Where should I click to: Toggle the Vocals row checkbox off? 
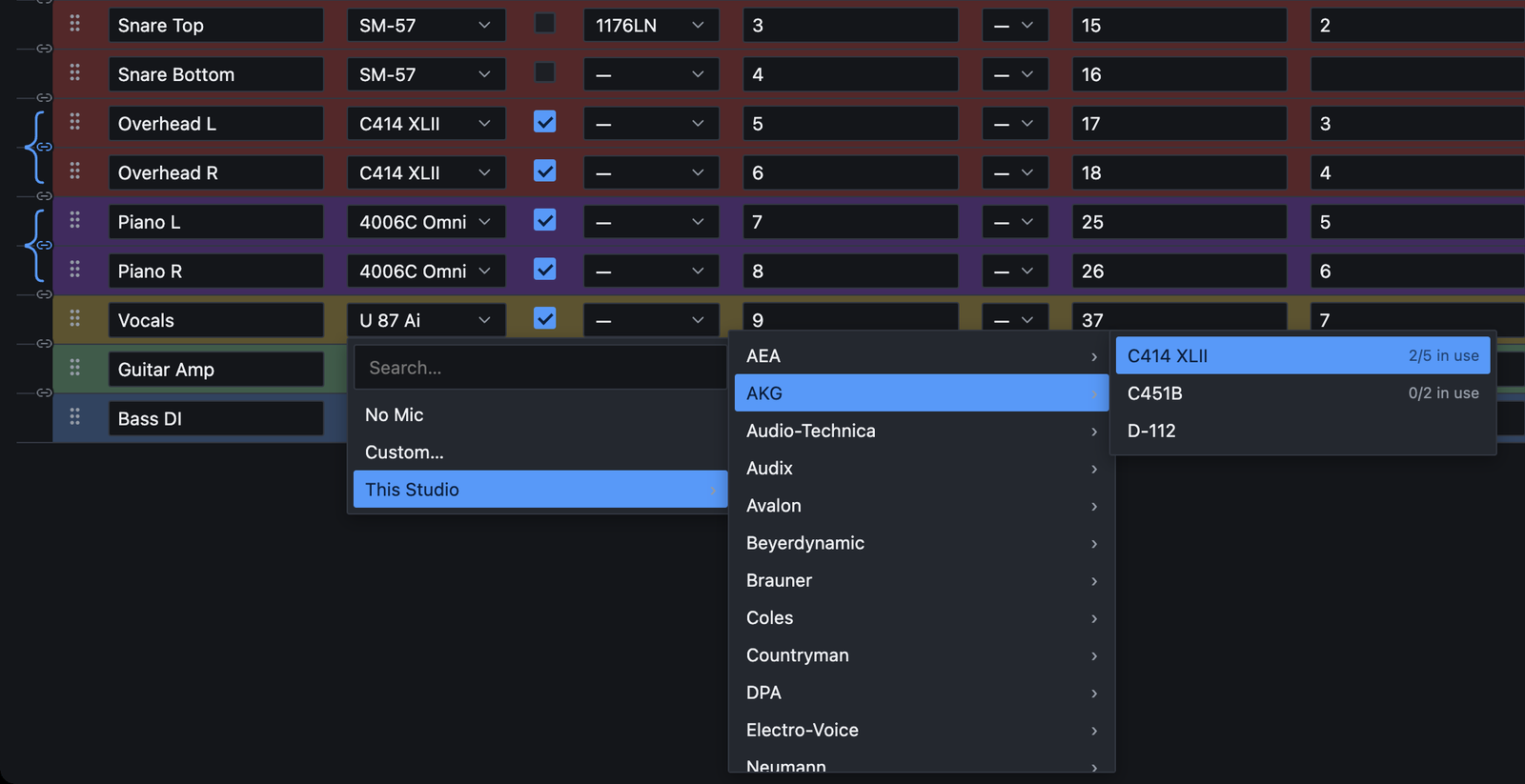tap(545, 318)
